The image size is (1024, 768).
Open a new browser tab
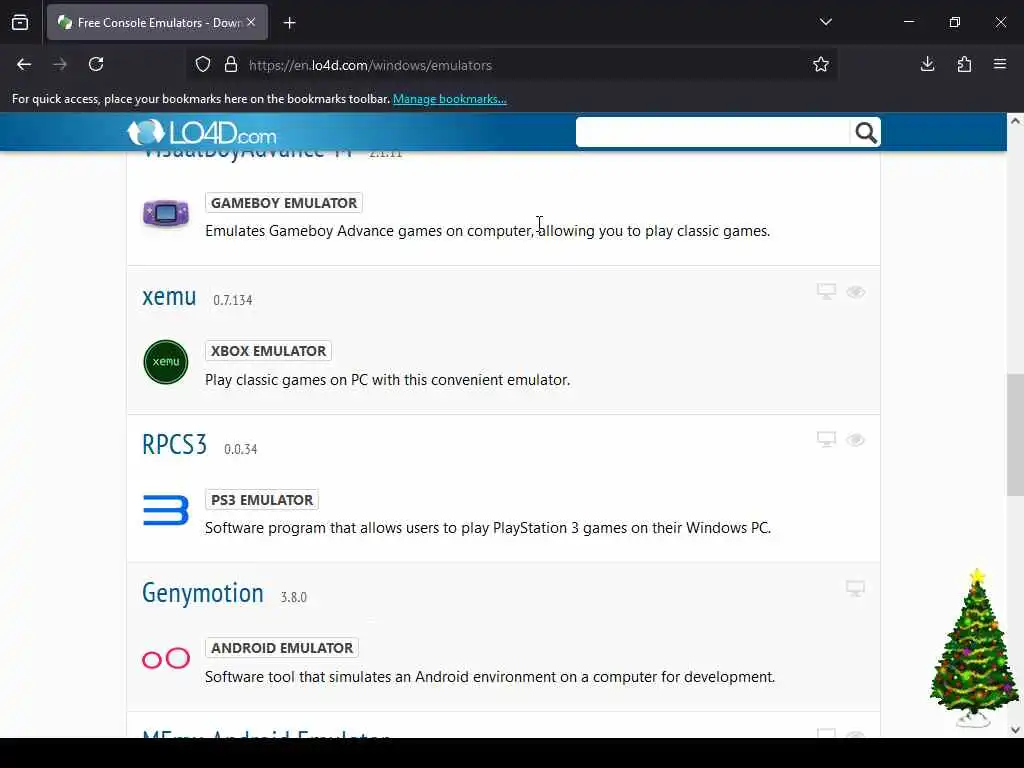tap(290, 23)
